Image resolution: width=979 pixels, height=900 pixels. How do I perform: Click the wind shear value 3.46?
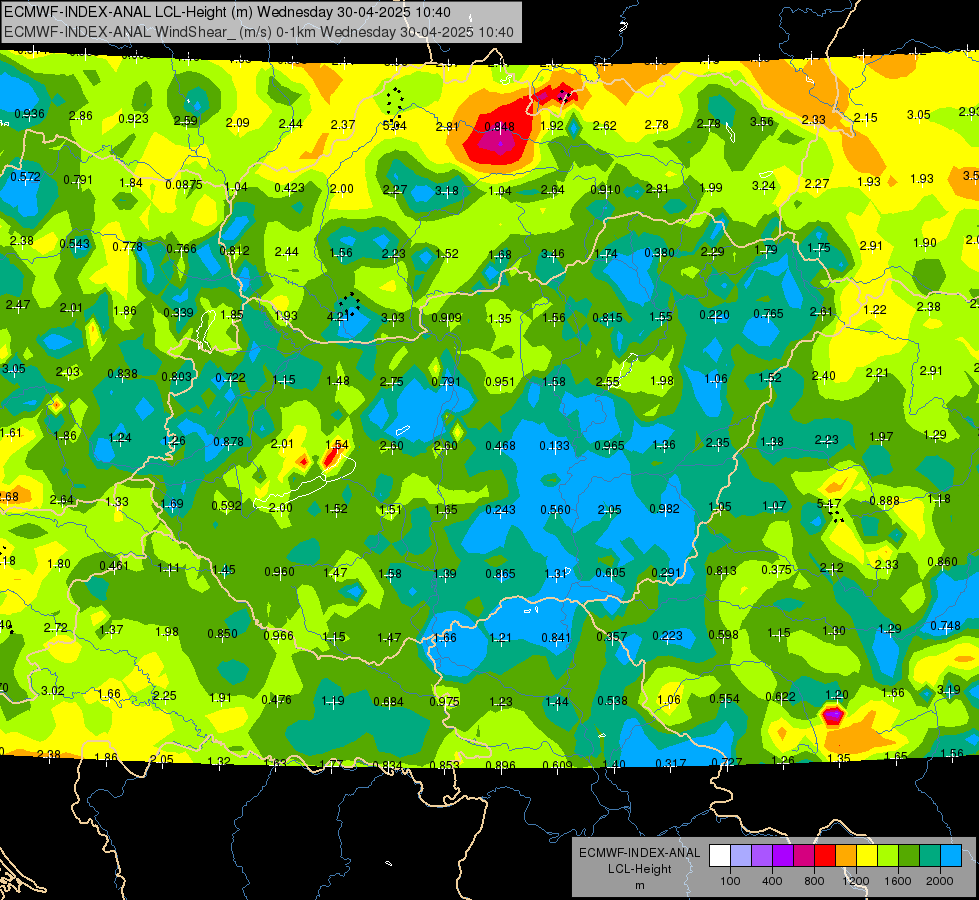[553, 254]
